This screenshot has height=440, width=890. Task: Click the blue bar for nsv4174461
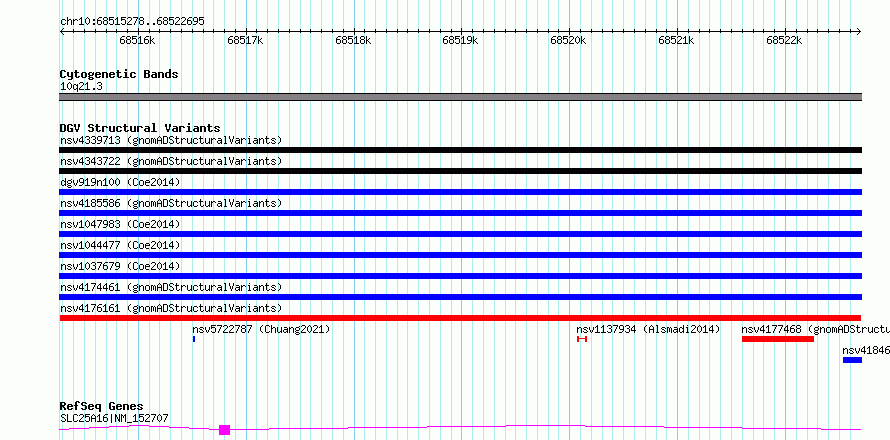point(460,297)
